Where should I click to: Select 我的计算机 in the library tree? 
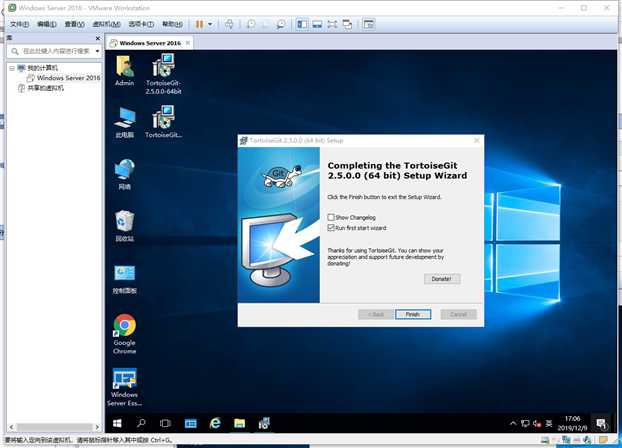42,68
